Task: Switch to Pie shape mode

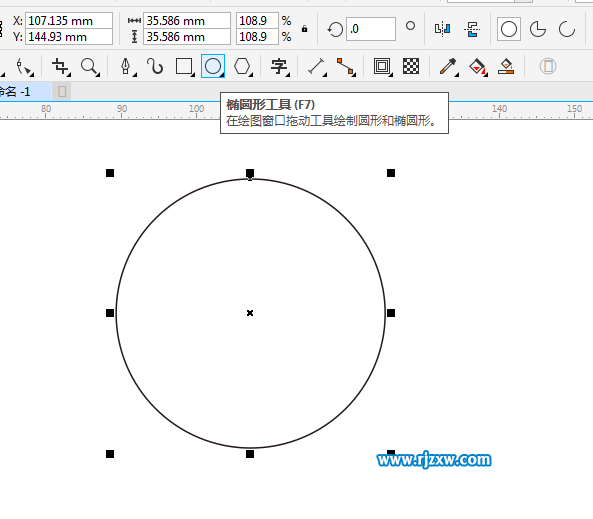Action: 538,29
